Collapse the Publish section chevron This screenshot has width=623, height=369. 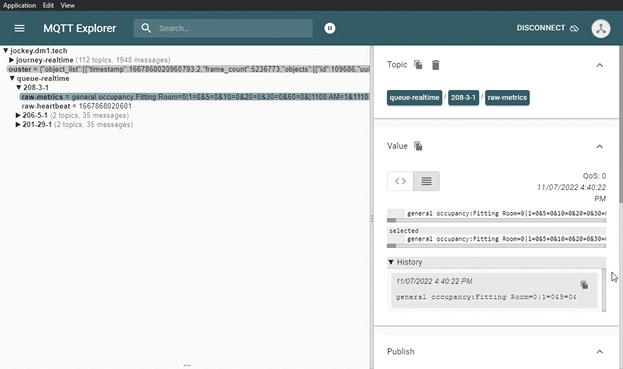click(x=600, y=352)
